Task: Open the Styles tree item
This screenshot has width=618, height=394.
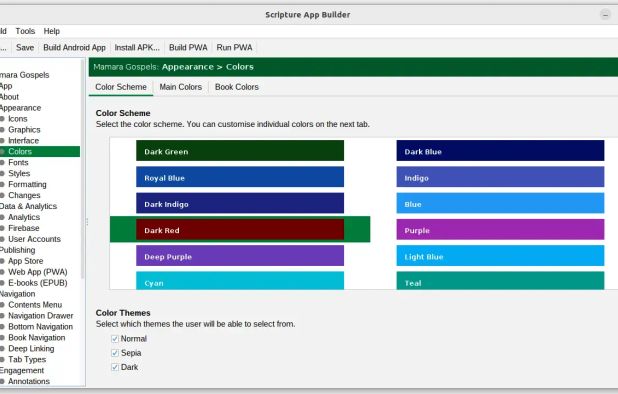Action: click(x=19, y=173)
